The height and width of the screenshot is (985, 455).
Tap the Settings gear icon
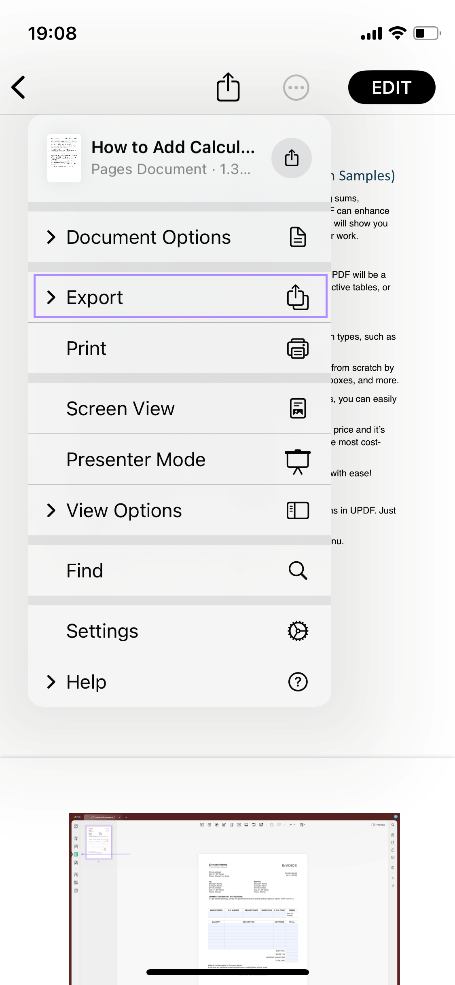pos(298,631)
